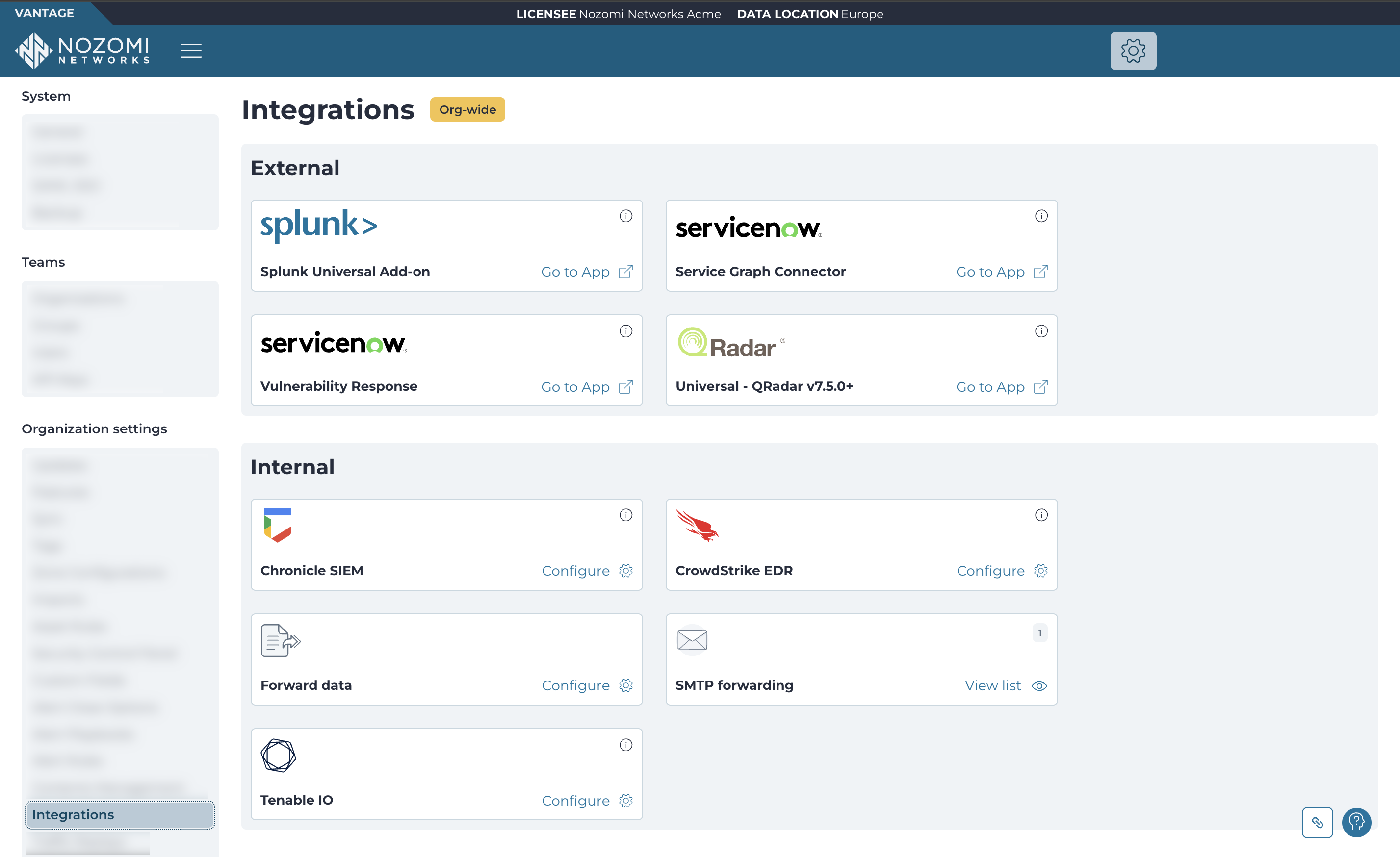This screenshot has width=1400, height=857.
Task: Click the Forward data document icon
Action: coord(281,641)
